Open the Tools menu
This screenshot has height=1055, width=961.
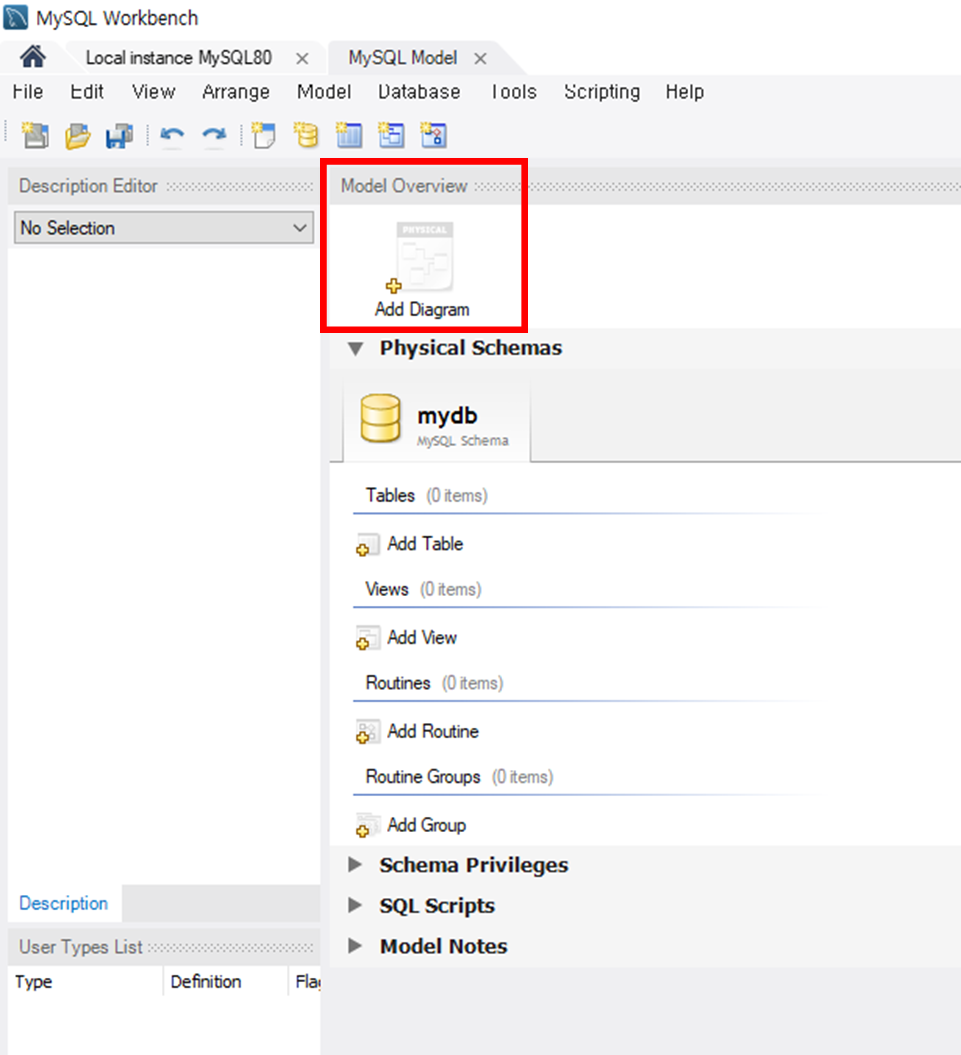[x=513, y=92]
